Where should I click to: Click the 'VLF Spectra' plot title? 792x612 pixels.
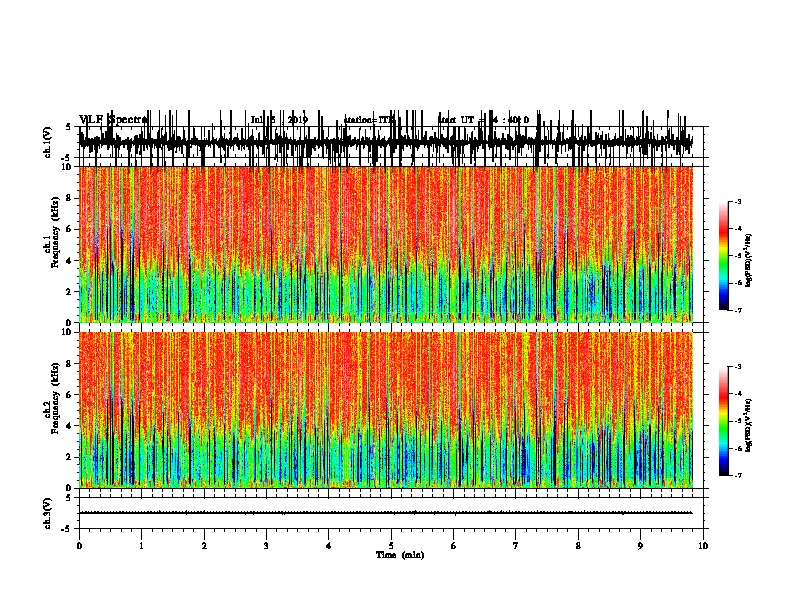(x=113, y=120)
